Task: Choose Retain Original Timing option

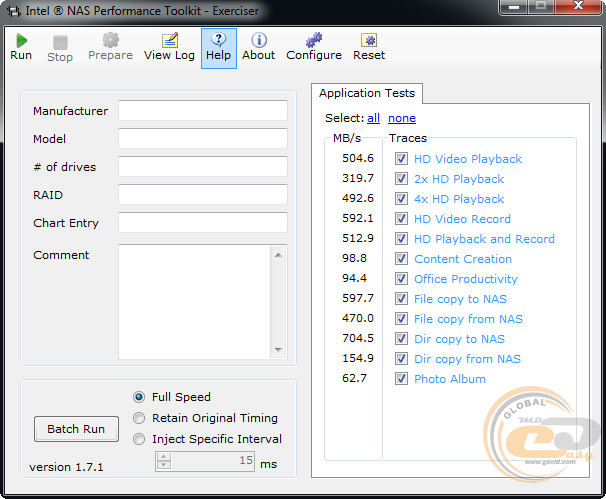Action: (x=139, y=418)
